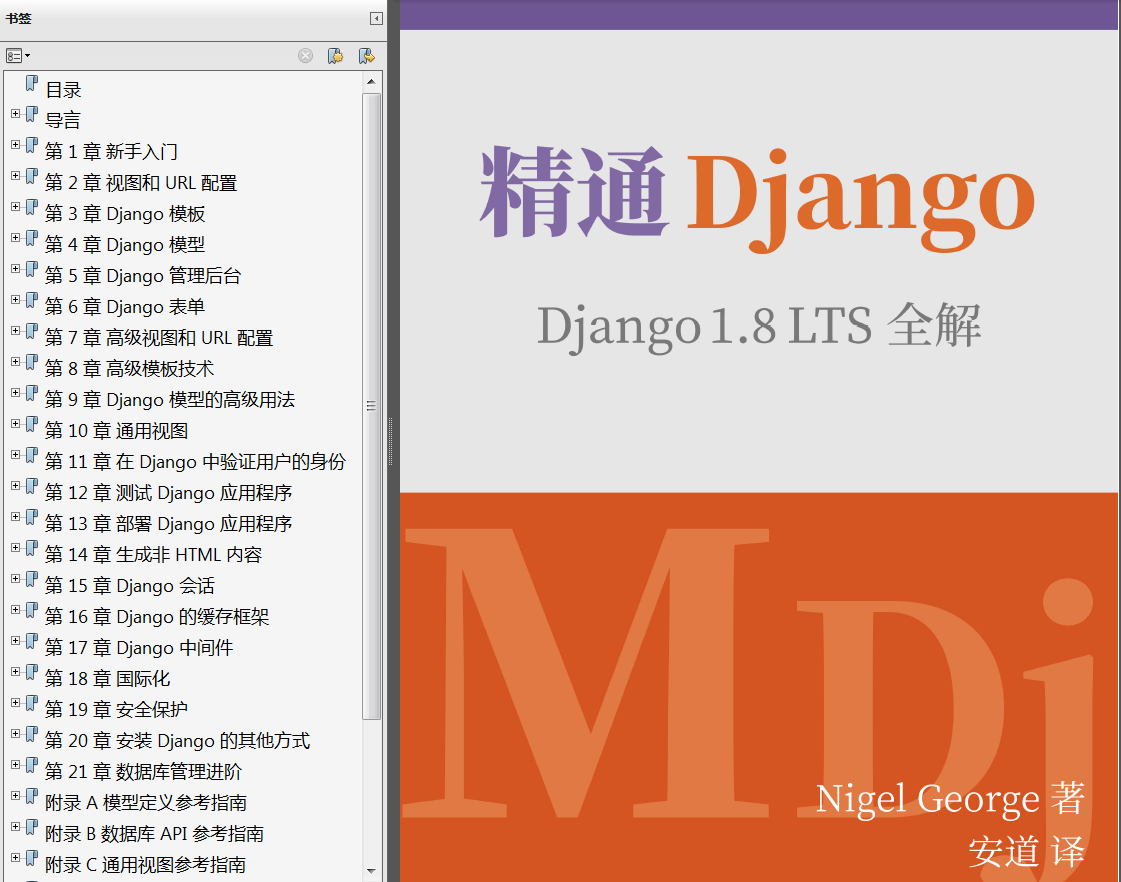1121x882 pixels.
Task: Click the bookmark icon beside 第 6 章 Django 表单
Action: tap(31, 300)
